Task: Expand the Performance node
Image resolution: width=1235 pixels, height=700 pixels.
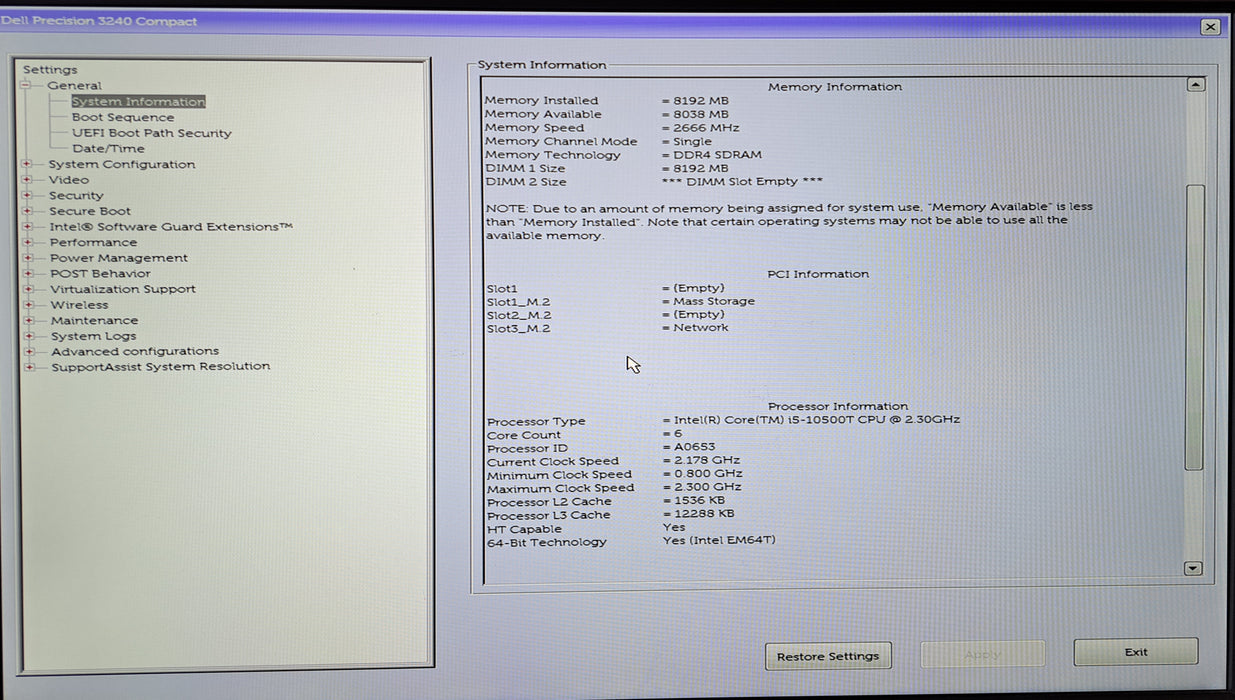Action: pos(28,242)
